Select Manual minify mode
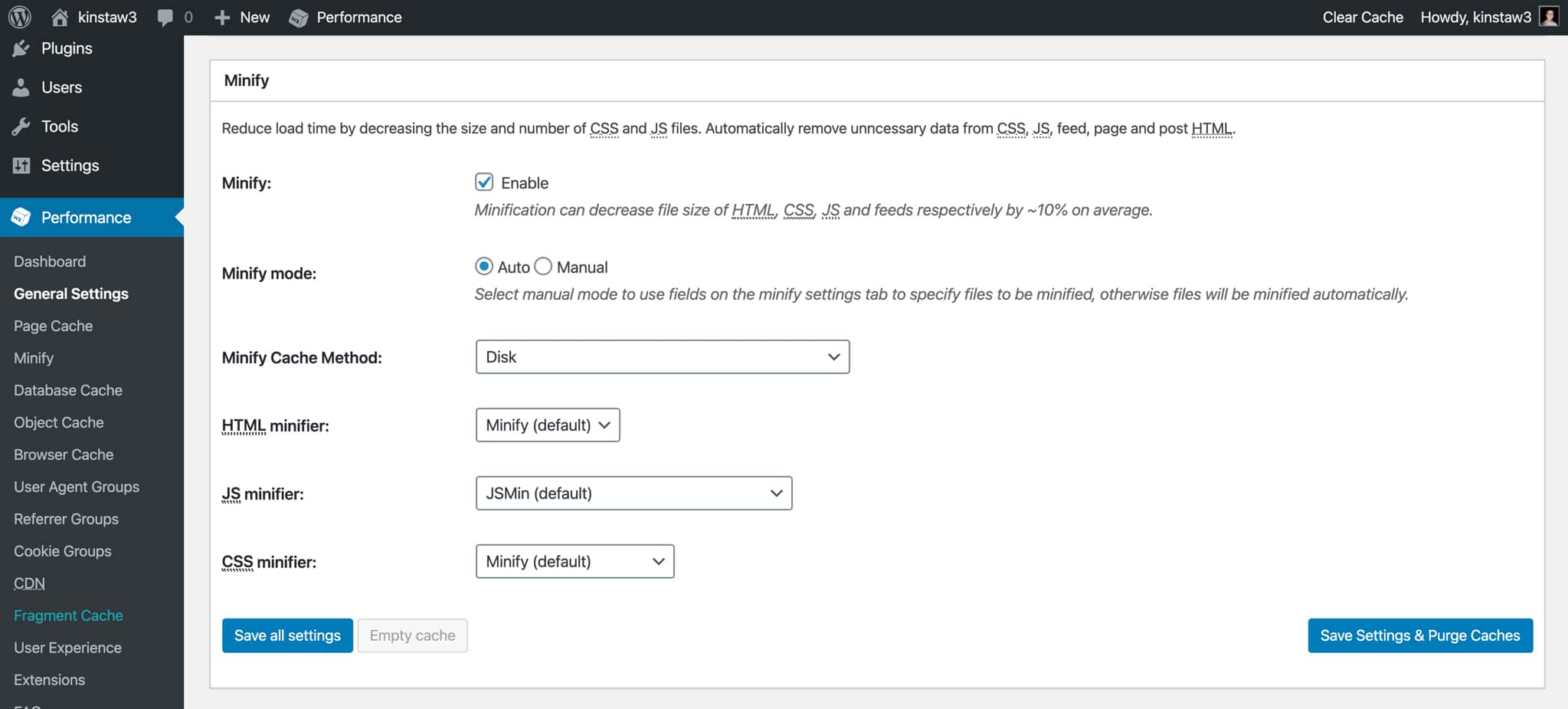The width and height of the screenshot is (1568, 709). (x=543, y=266)
